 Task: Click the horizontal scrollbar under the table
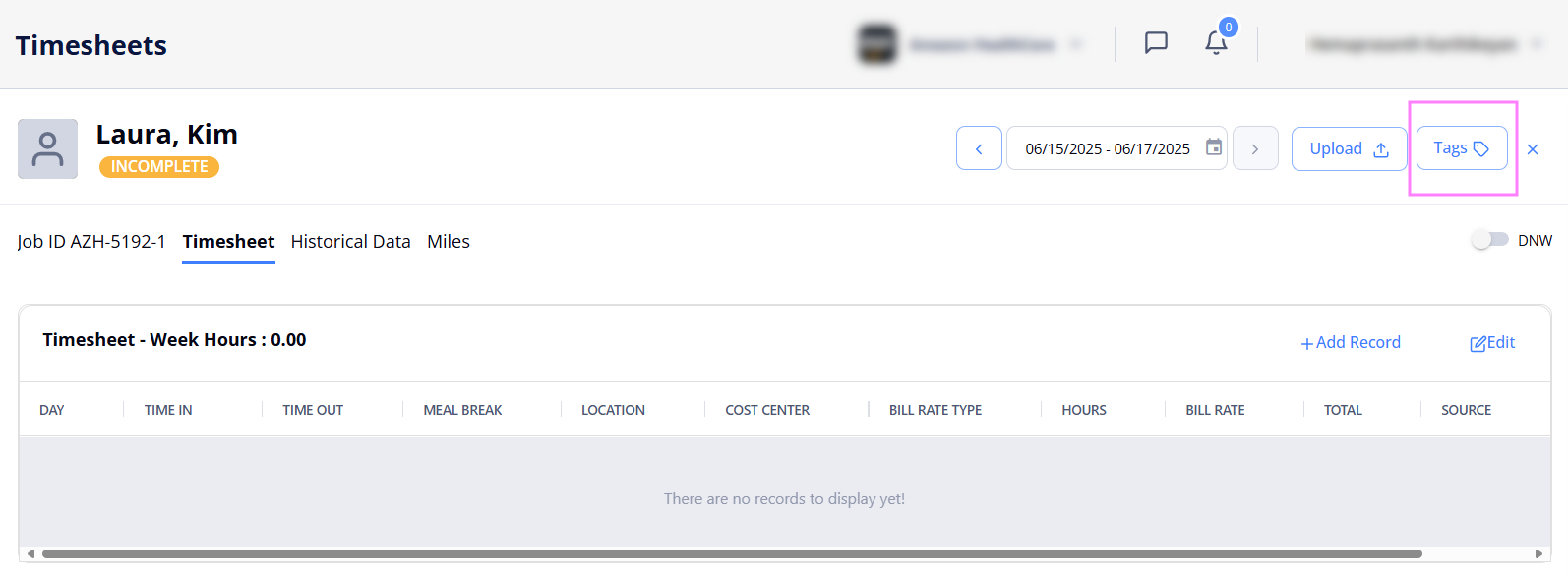point(732,553)
